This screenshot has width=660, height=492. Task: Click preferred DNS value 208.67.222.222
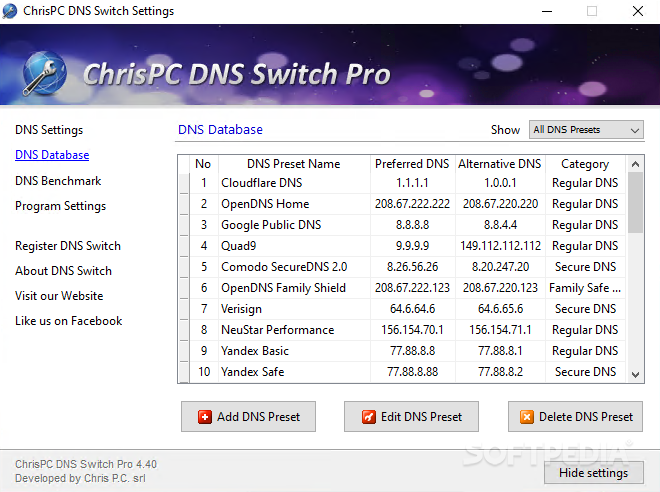point(412,204)
